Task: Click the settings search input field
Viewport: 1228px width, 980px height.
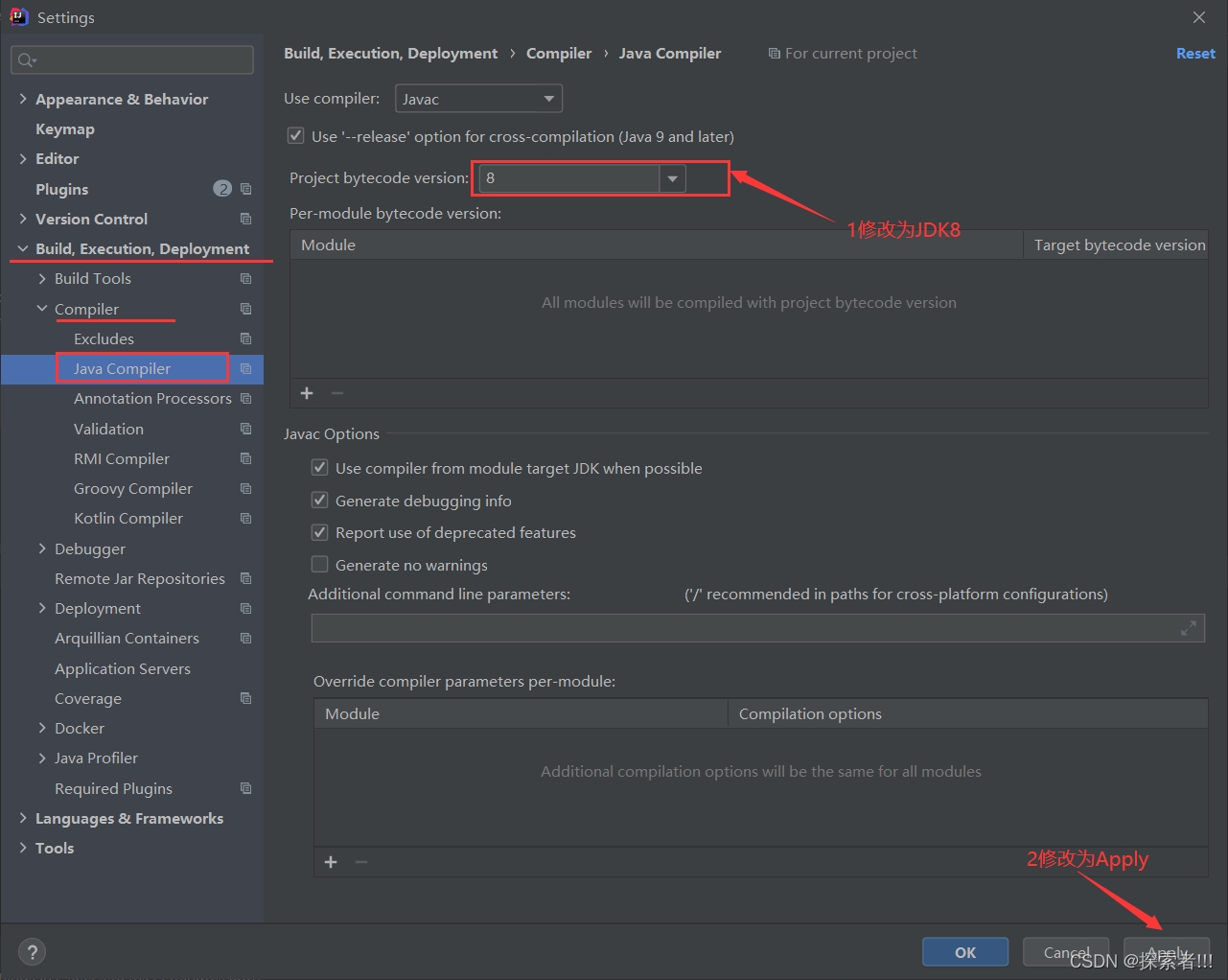Action: (x=132, y=60)
